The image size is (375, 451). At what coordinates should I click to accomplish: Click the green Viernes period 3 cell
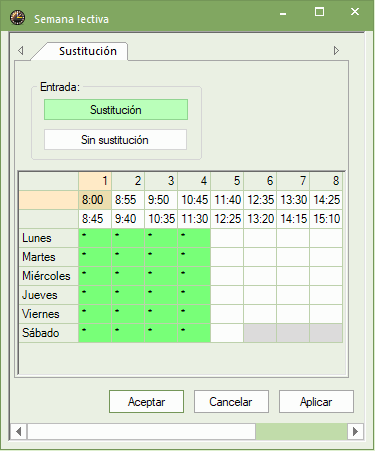(x=161, y=314)
